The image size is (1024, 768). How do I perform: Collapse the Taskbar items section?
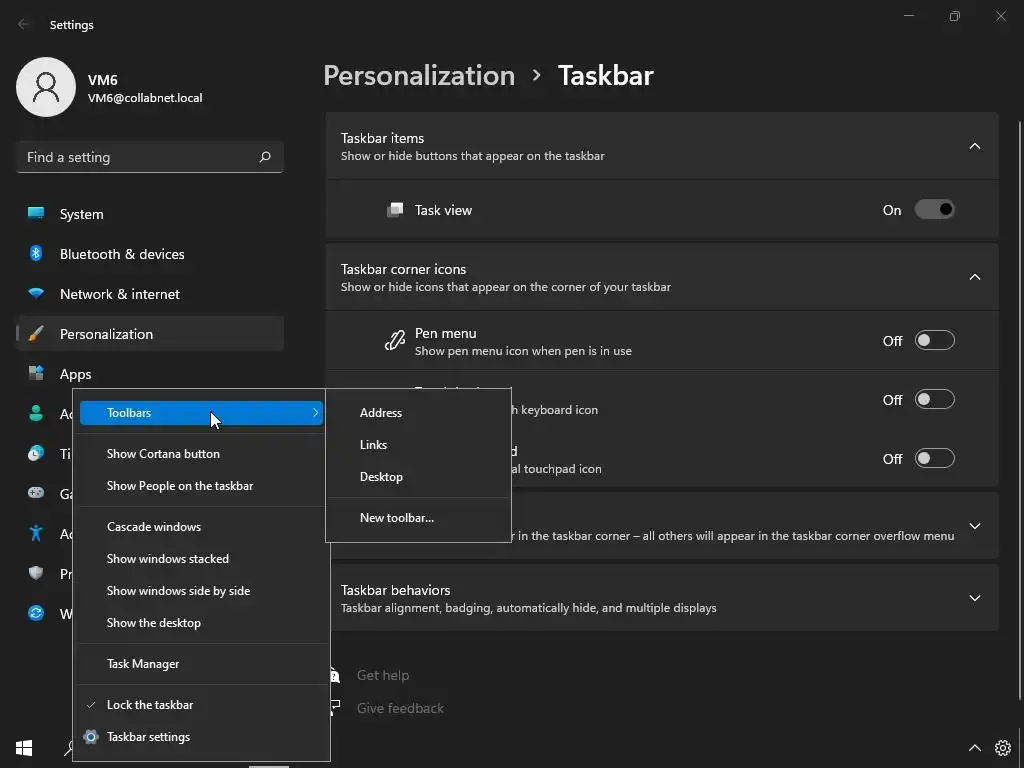974,146
